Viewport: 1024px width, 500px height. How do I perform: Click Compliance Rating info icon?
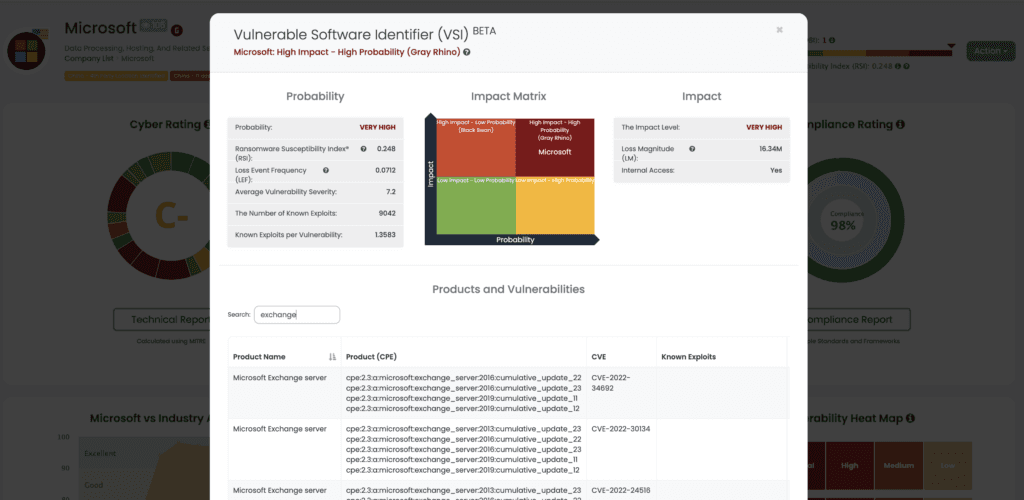click(900, 124)
